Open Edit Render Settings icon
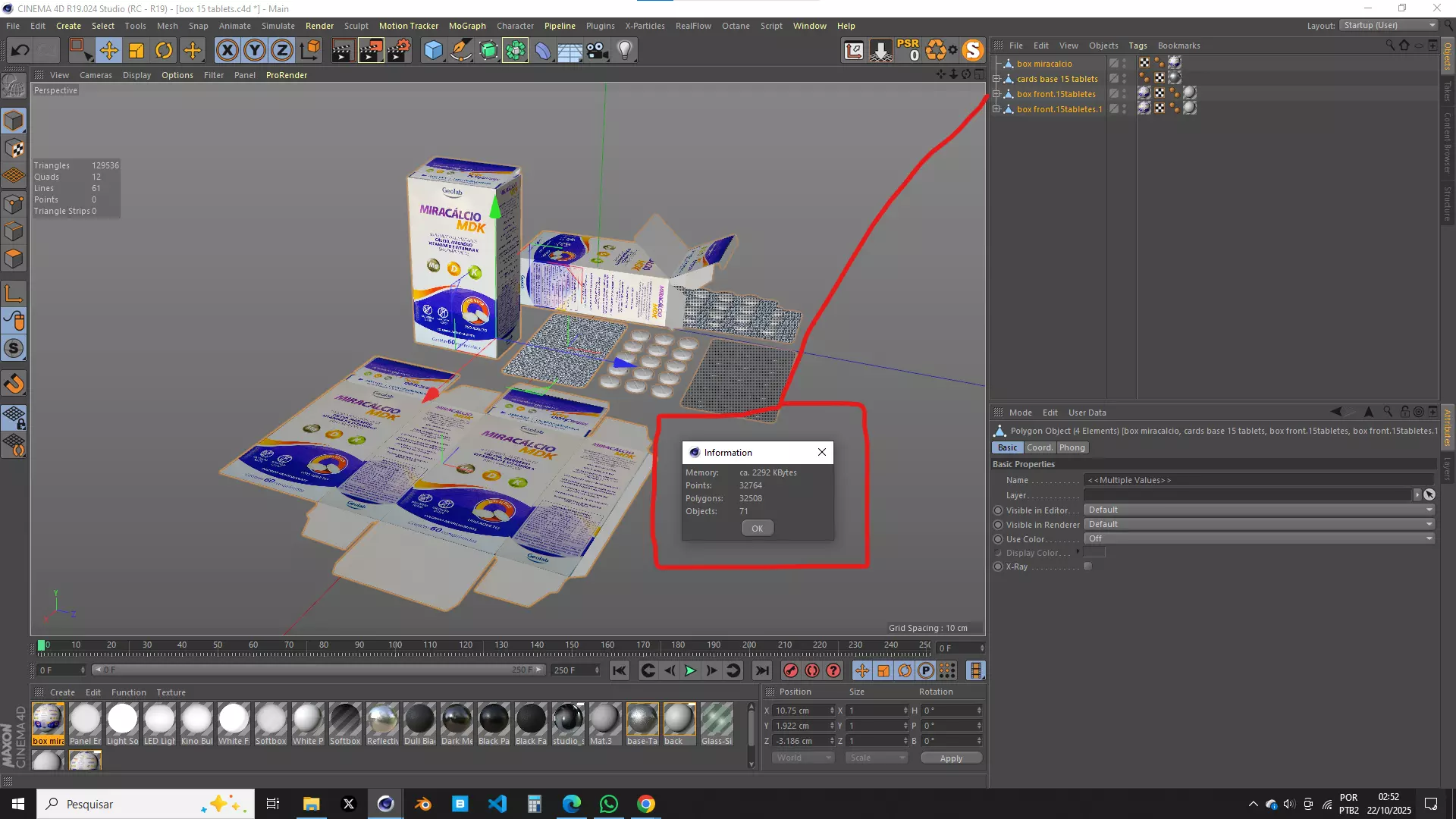Screen dimensions: 1456x819 tap(399, 51)
